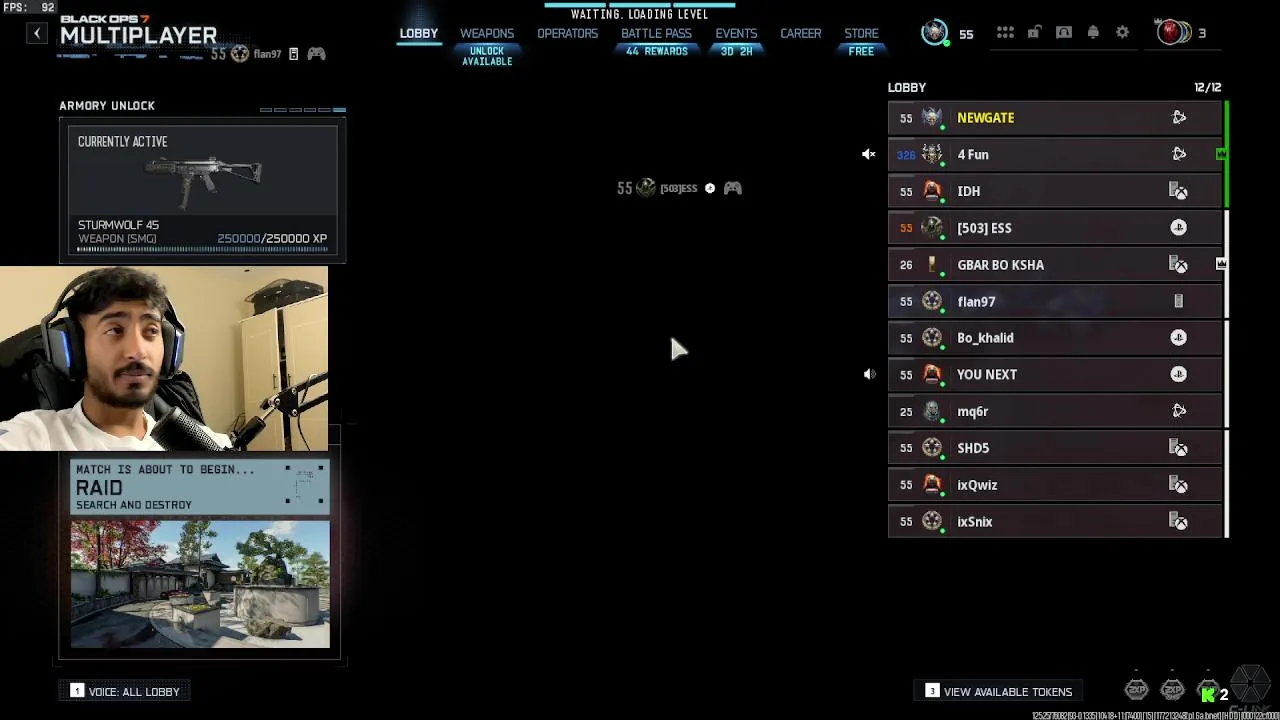Click the Xbox PC icon on GBAR BO KSHA row
The width and height of the screenshot is (1280, 720).
click(x=1179, y=265)
